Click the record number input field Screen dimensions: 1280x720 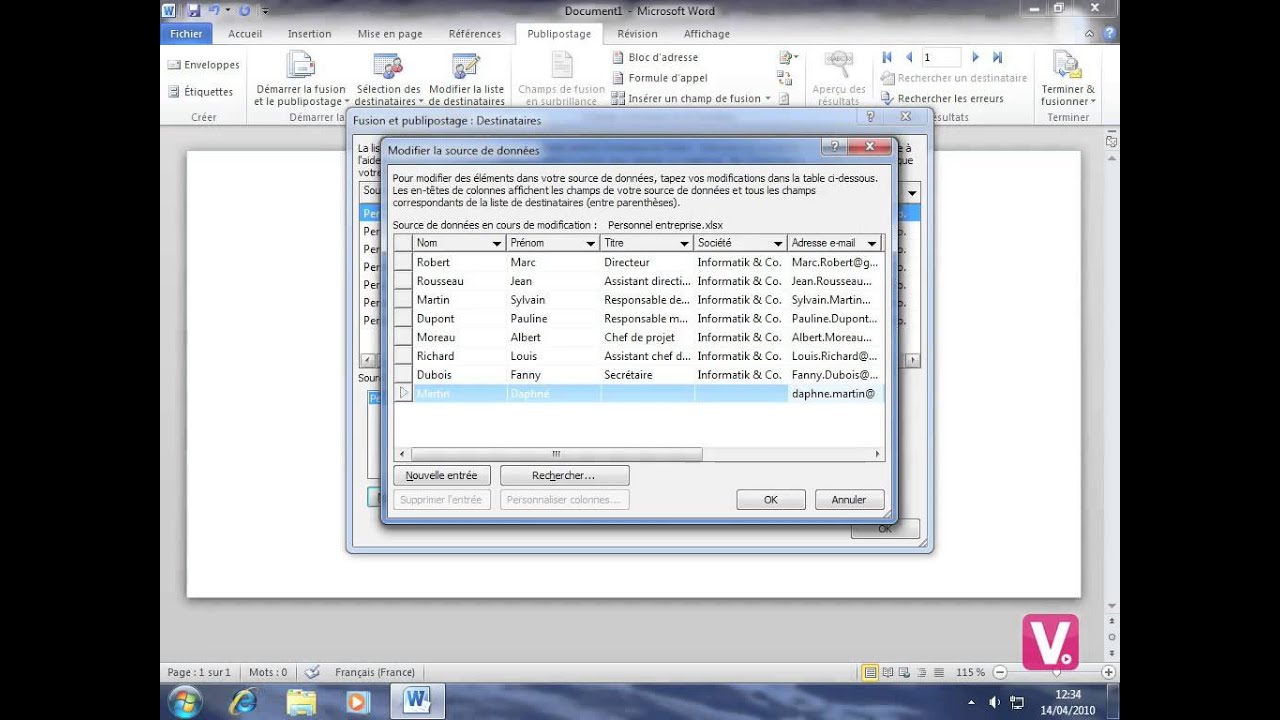point(941,58)
